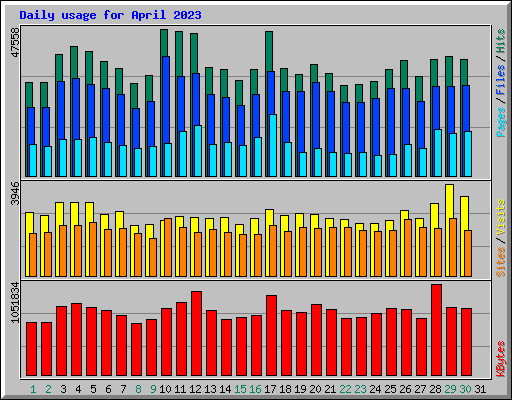Click day 1 on the x-axis

click(33, 389)
